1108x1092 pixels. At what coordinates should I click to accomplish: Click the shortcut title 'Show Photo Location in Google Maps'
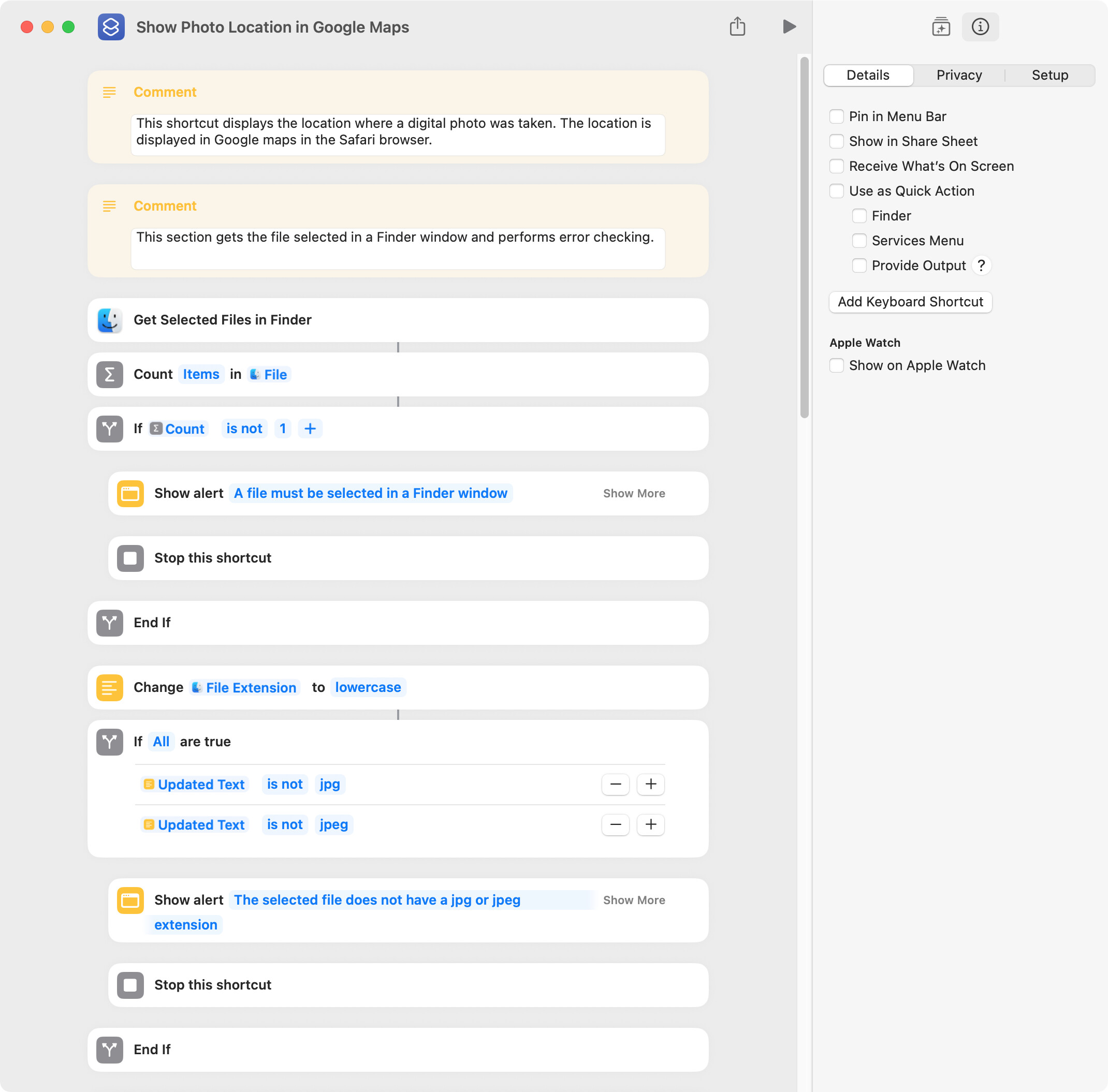[x=272, y=27]
